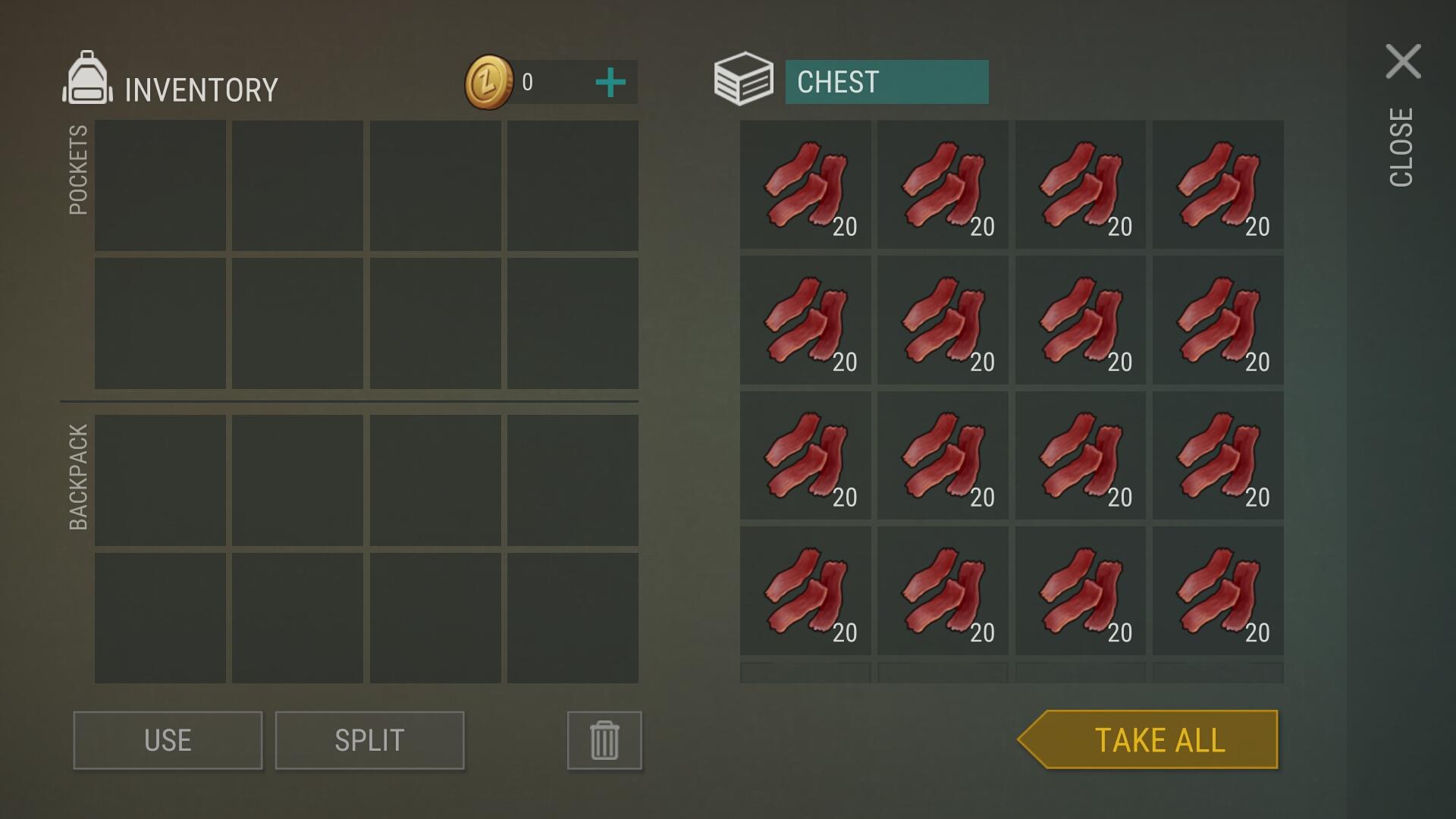The image size is (1456, 819).
Task: Click the TAKE ALL button
Action: point(1148,739)
